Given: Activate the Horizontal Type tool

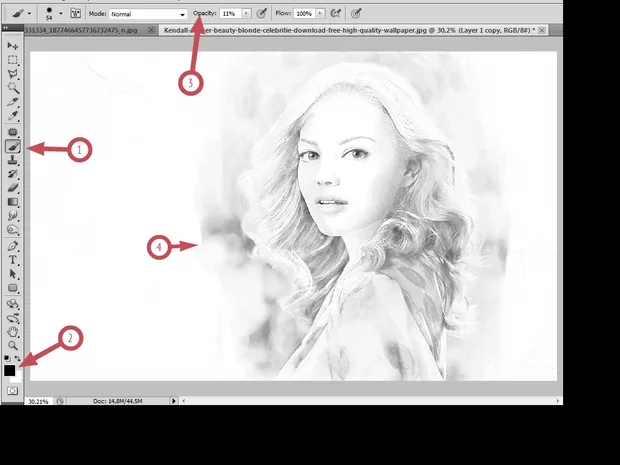Looking at the screenshot, I should [x=13, y=259].
